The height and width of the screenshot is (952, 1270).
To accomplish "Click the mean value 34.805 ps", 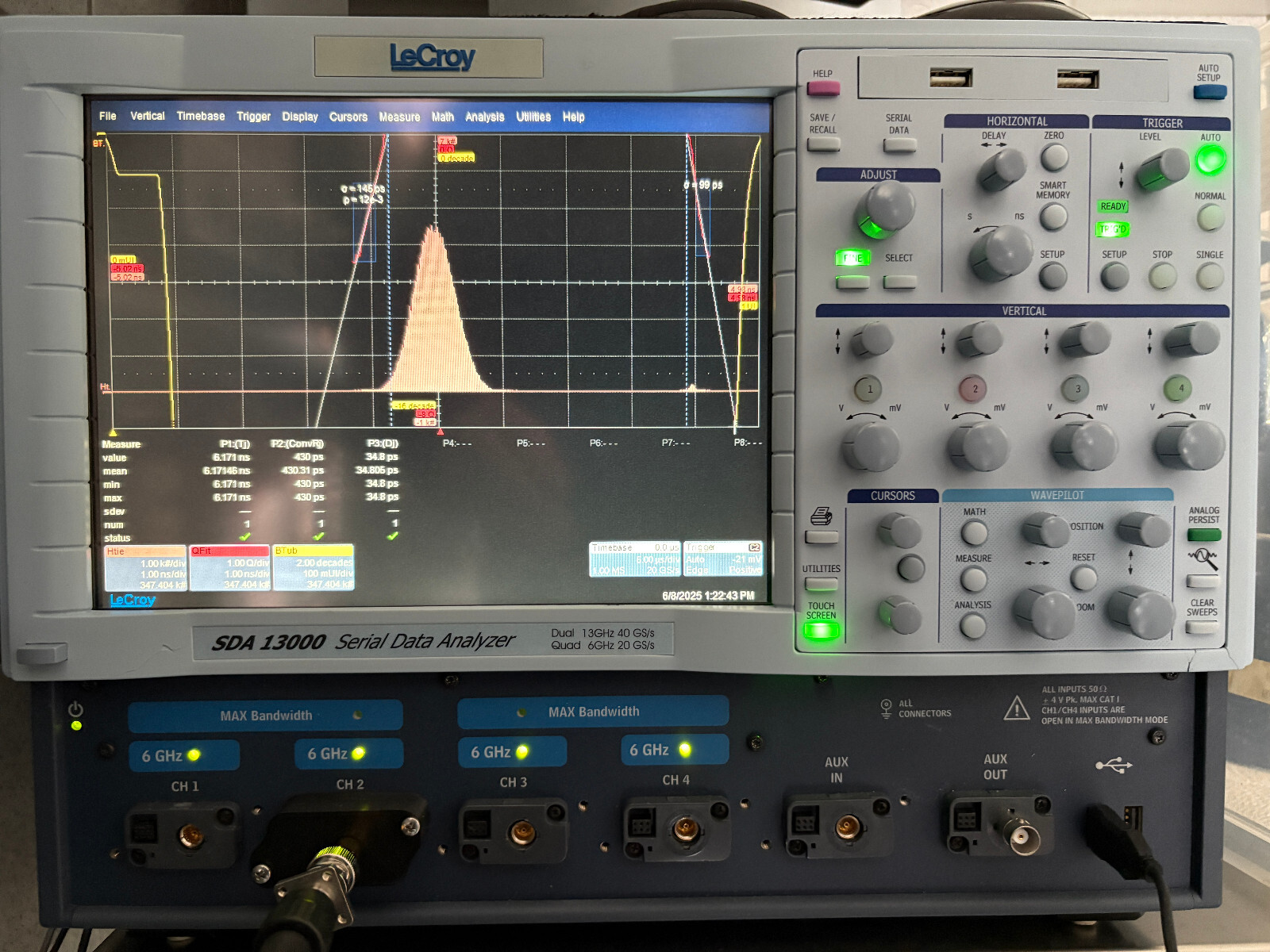I will click(x=377, y=470).
